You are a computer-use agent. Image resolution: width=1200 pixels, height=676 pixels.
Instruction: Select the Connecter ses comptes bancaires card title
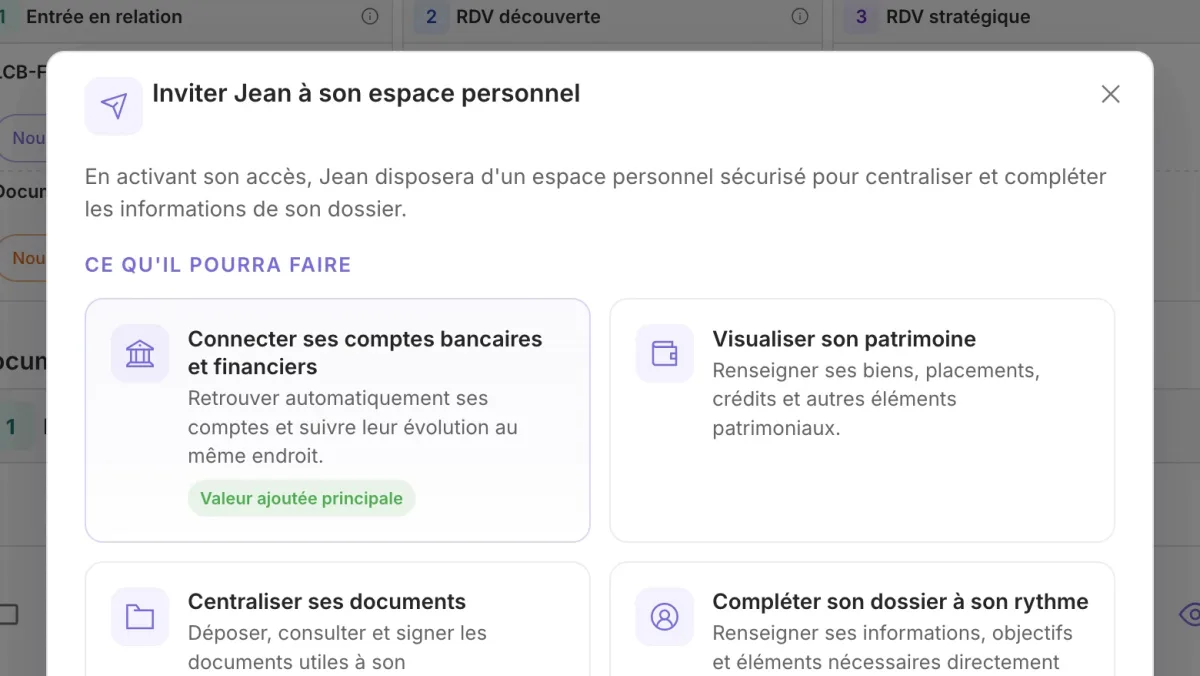(x=365, y=353)
